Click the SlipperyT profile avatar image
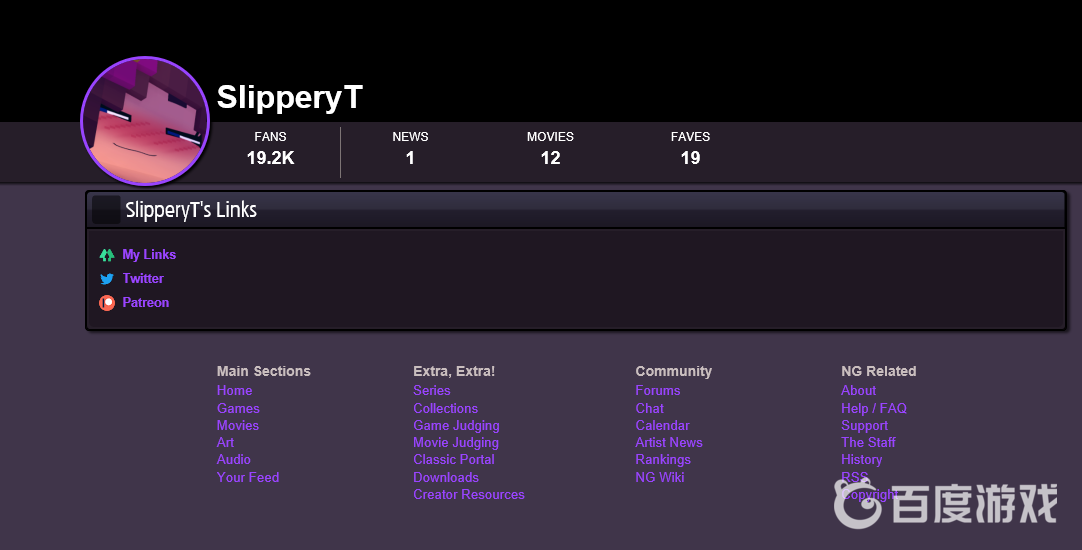This screenshot has height=550, width=1082. [x=145, y=121]
